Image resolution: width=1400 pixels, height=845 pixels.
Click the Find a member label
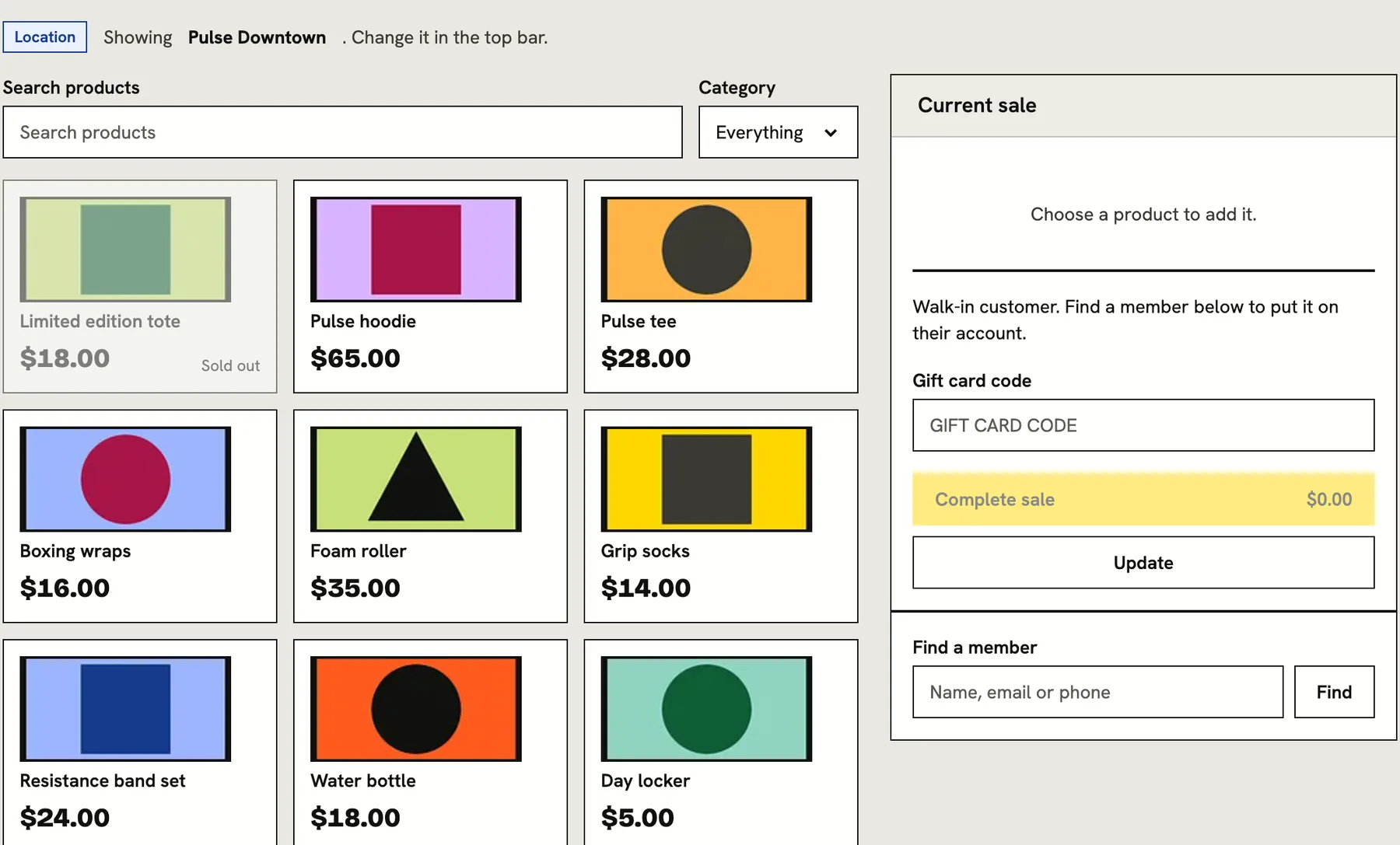click(x=975, y=648)
